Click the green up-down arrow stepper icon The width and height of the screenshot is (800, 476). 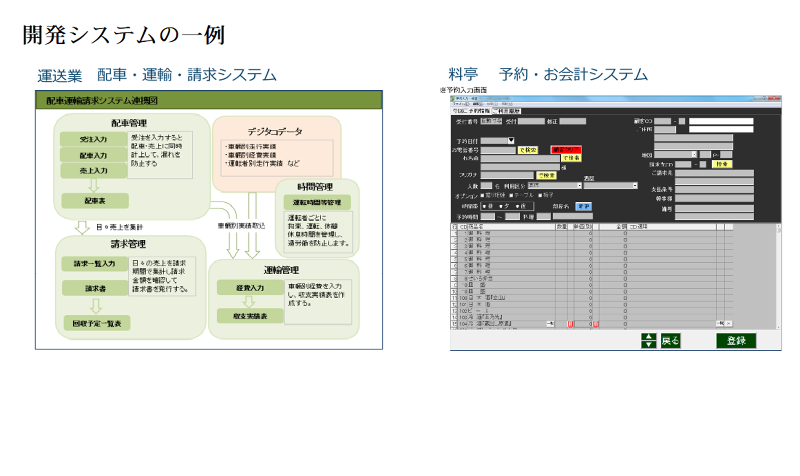[x=648, y=341]
